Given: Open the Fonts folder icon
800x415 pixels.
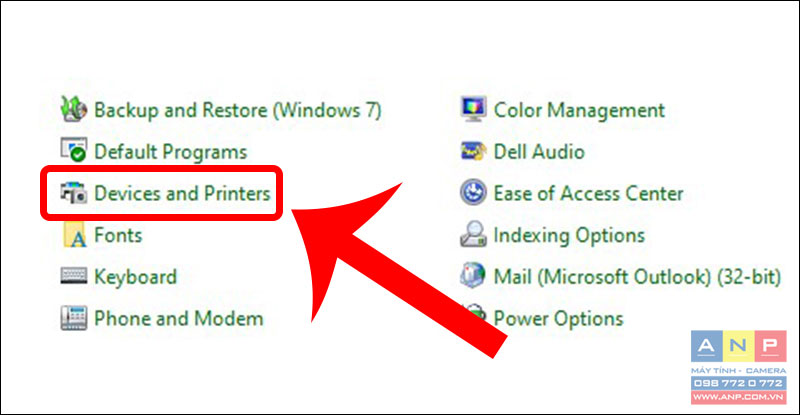Looking at the screenshot, I should coord(73,235).
